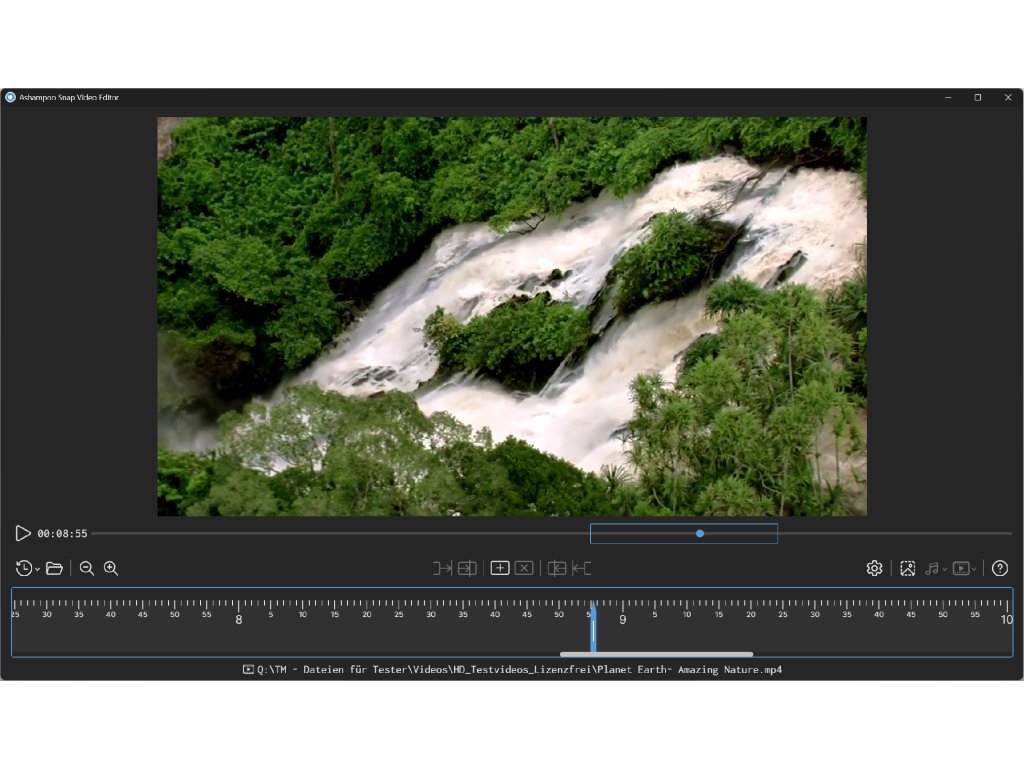The image size is (1024, 768).
Task: Click the save frame as image icon
Action: [x=908, y=568]
